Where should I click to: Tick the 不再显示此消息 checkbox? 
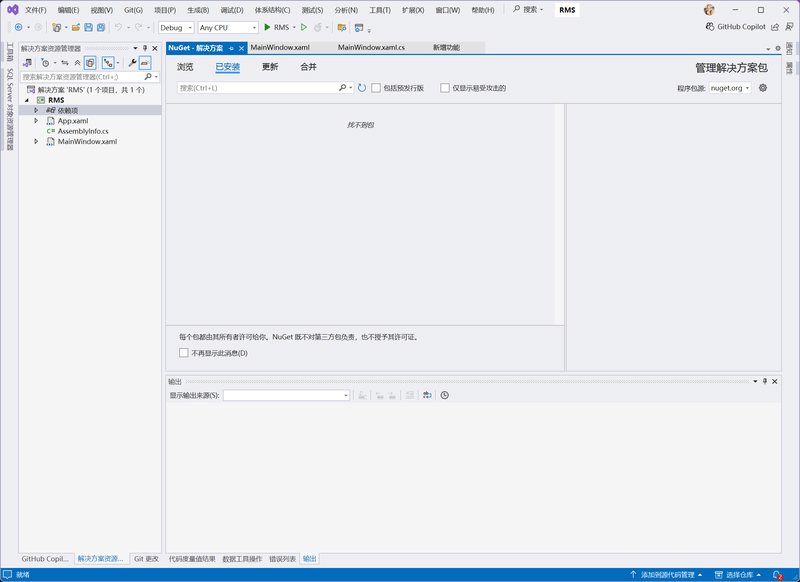(x=183, y=353)
